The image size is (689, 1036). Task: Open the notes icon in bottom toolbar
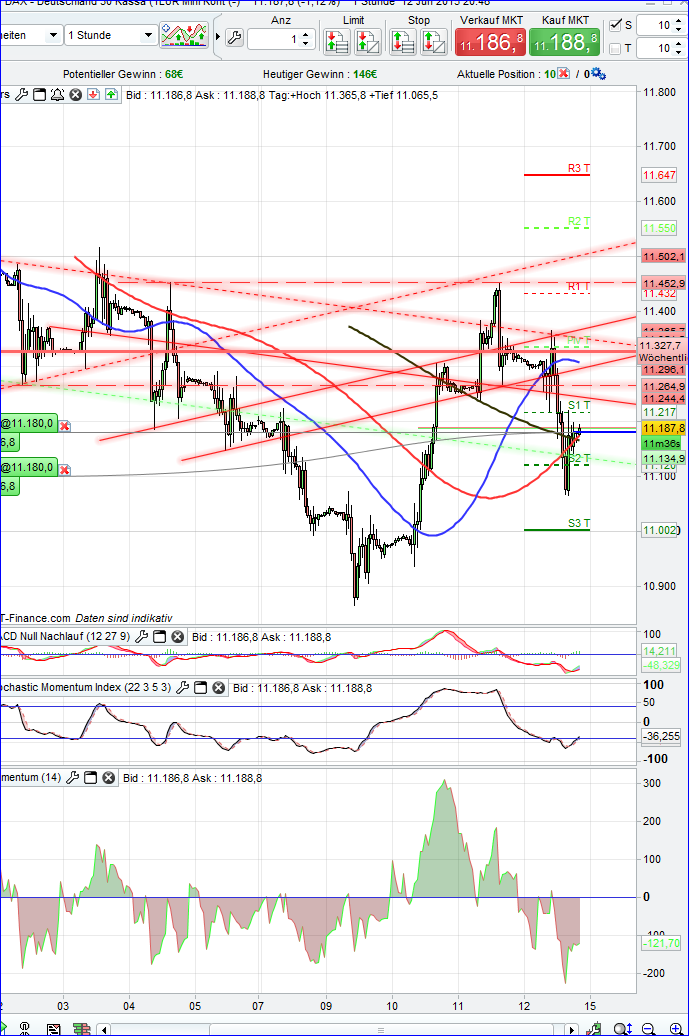point(54,1029)
